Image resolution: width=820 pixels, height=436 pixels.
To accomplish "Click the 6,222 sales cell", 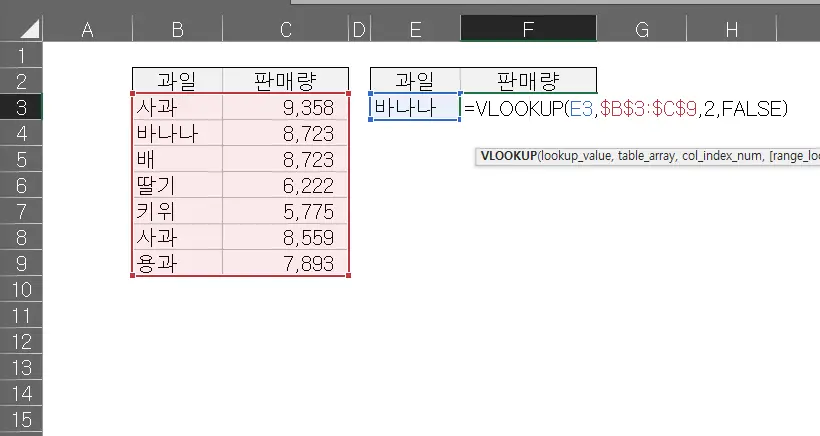I will [286, 186].
